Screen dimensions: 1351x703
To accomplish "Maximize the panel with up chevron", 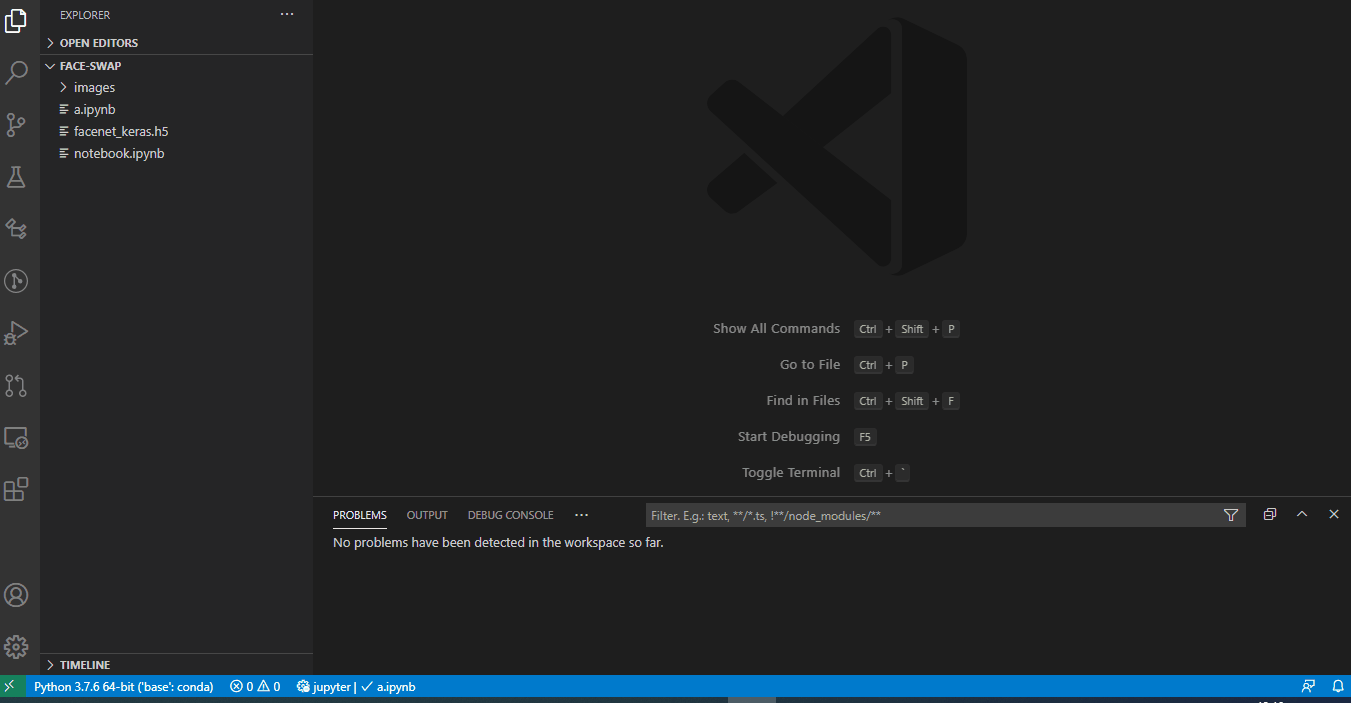I will pyautogui.click(x=1302, y=514).
